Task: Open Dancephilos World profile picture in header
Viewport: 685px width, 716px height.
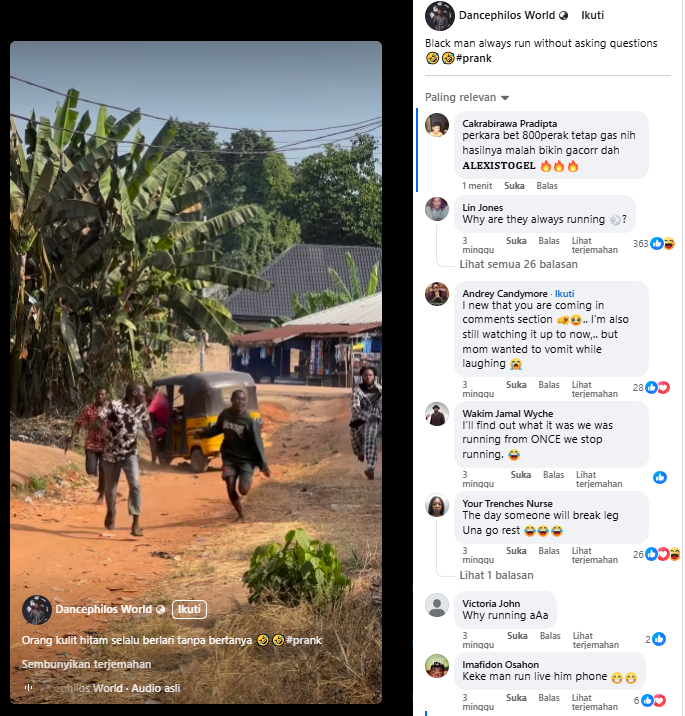Action: point(439,16)
